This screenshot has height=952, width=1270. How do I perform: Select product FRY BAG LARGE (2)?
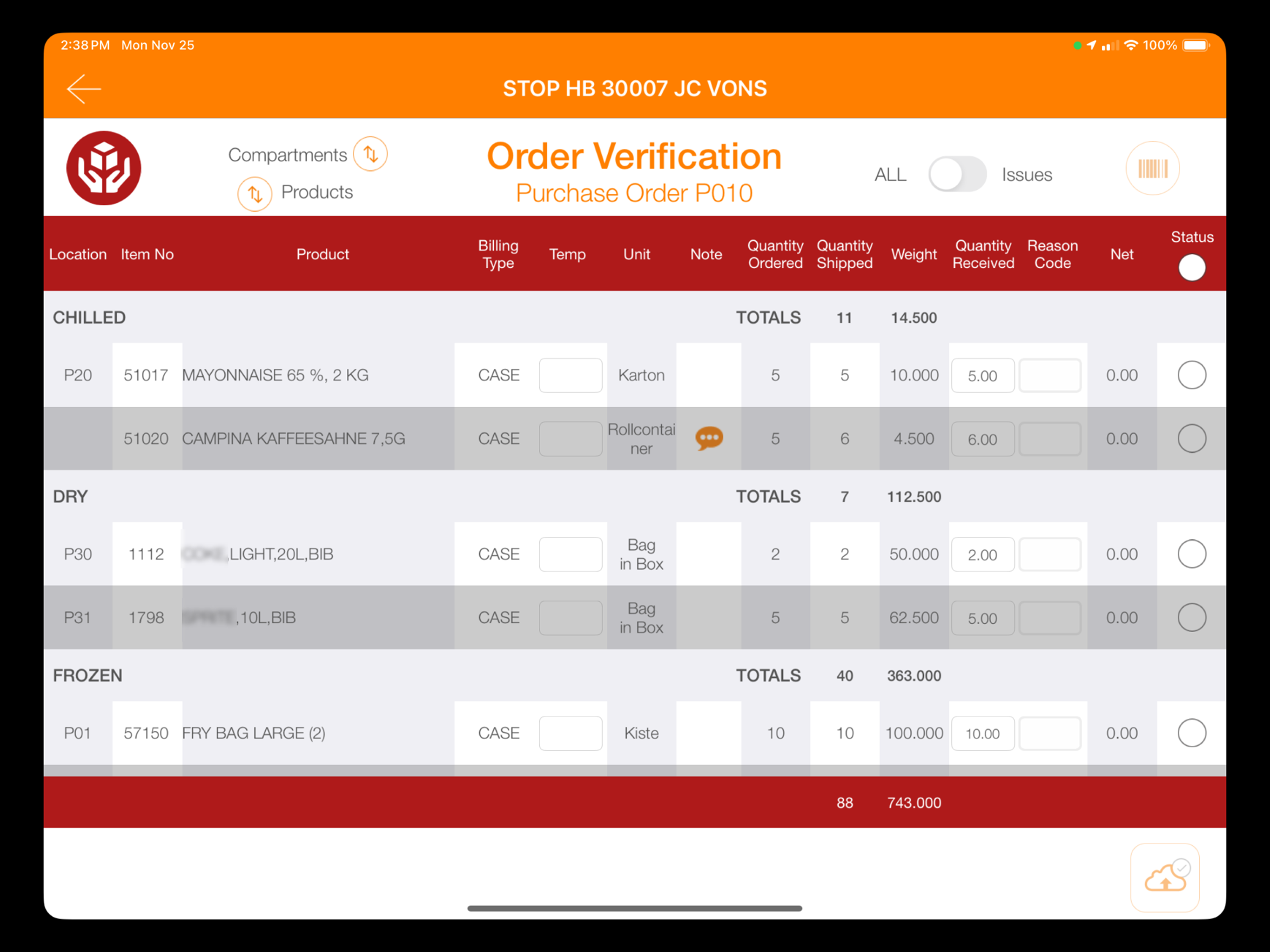pos(253,734)
